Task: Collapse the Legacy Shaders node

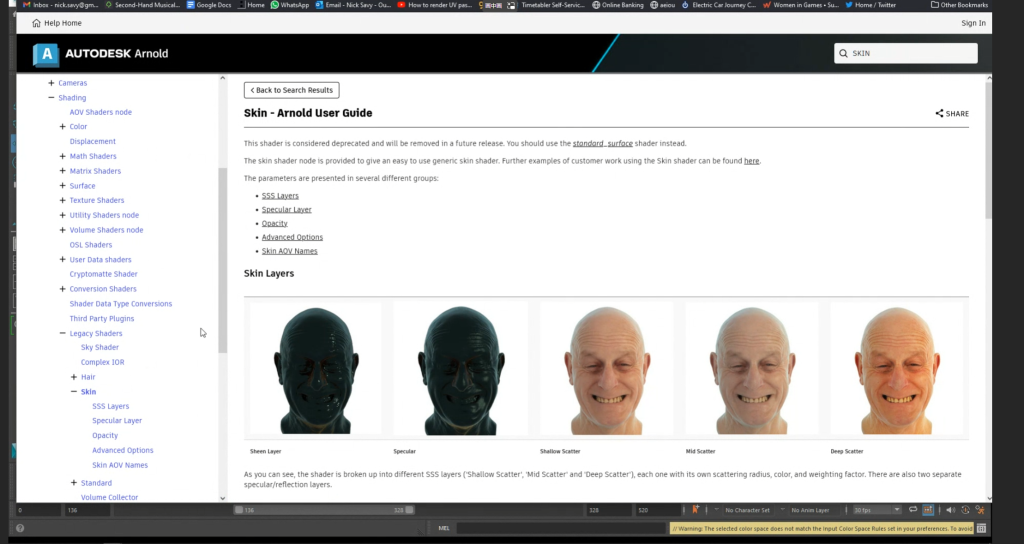Action: click(x=62, y=333)
